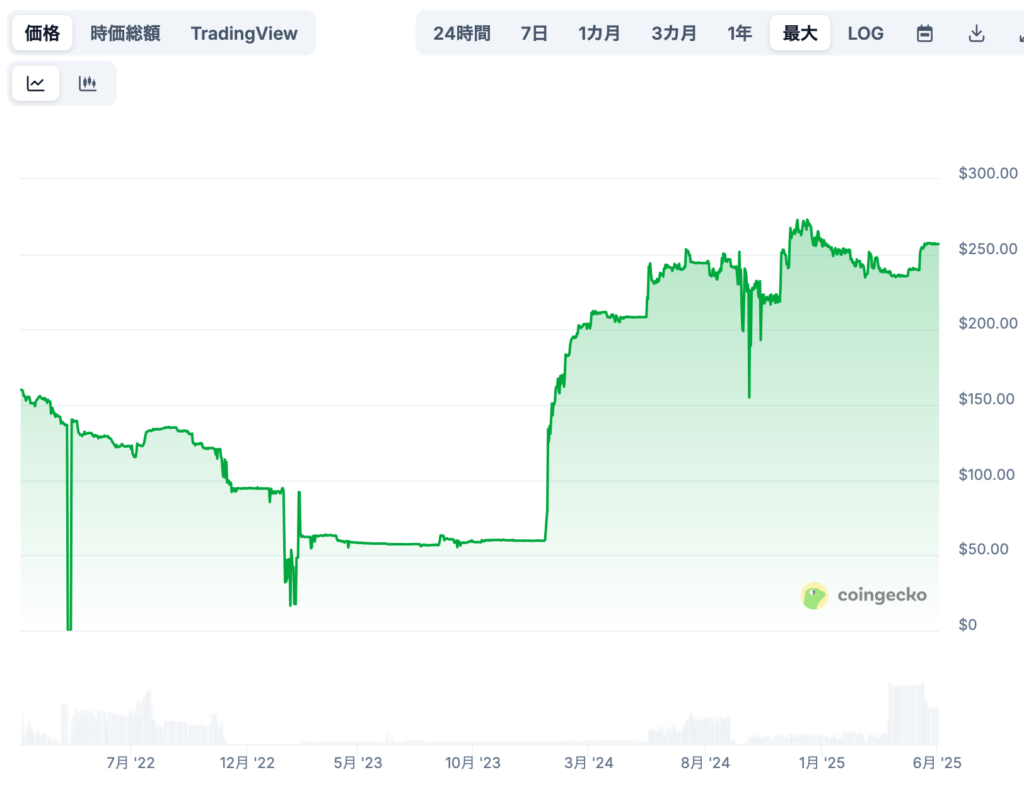Image resolution: width=1024 pixels, height=787 pixels.
Task: Click the download chart data icon
Action: [x=977, y=33]
